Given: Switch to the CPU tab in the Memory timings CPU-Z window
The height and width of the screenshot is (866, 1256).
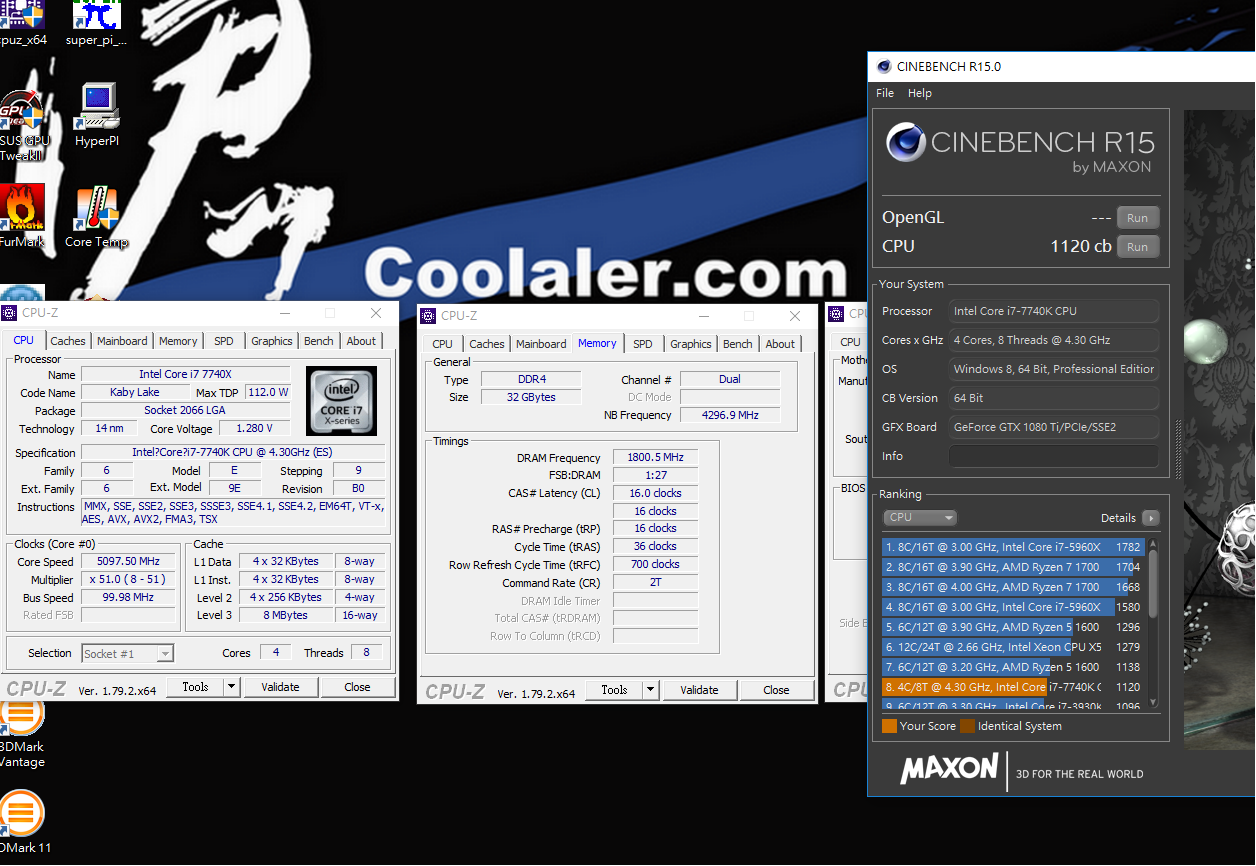Looking at the screenshot, I should (x=443, y=344).
